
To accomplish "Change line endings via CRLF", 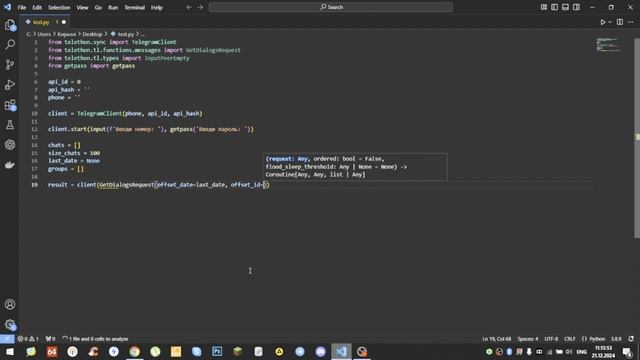I will click(x=570, y=339).
